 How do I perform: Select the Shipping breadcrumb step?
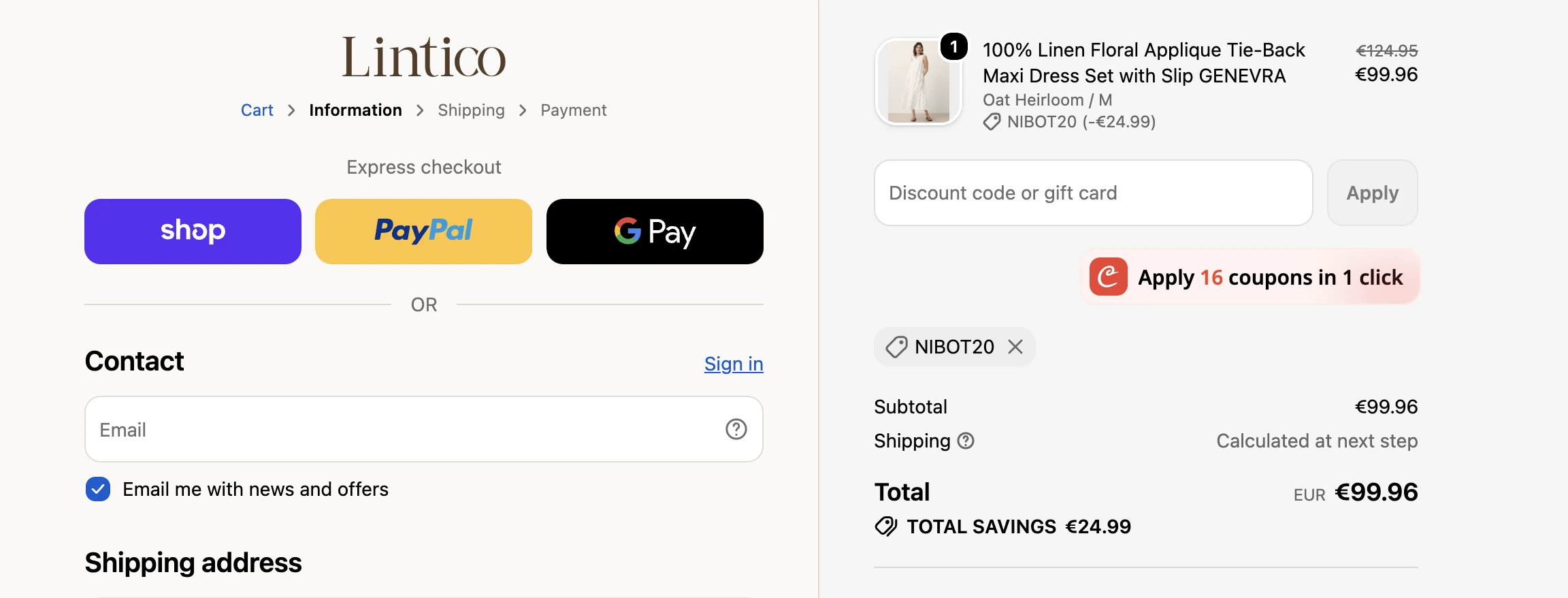(471, 110)
